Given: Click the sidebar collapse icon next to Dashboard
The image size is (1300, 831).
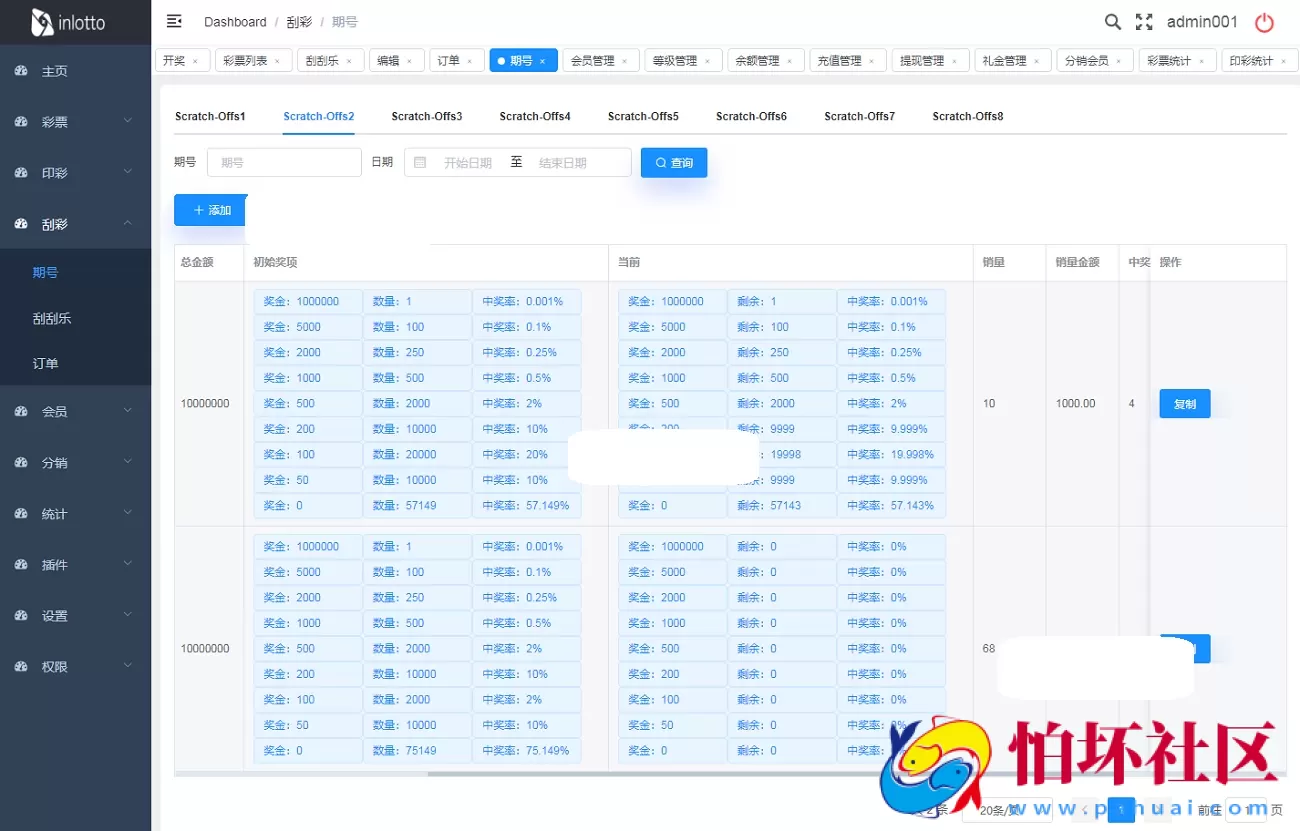Looking at the screenshot, I should (173, 20).
